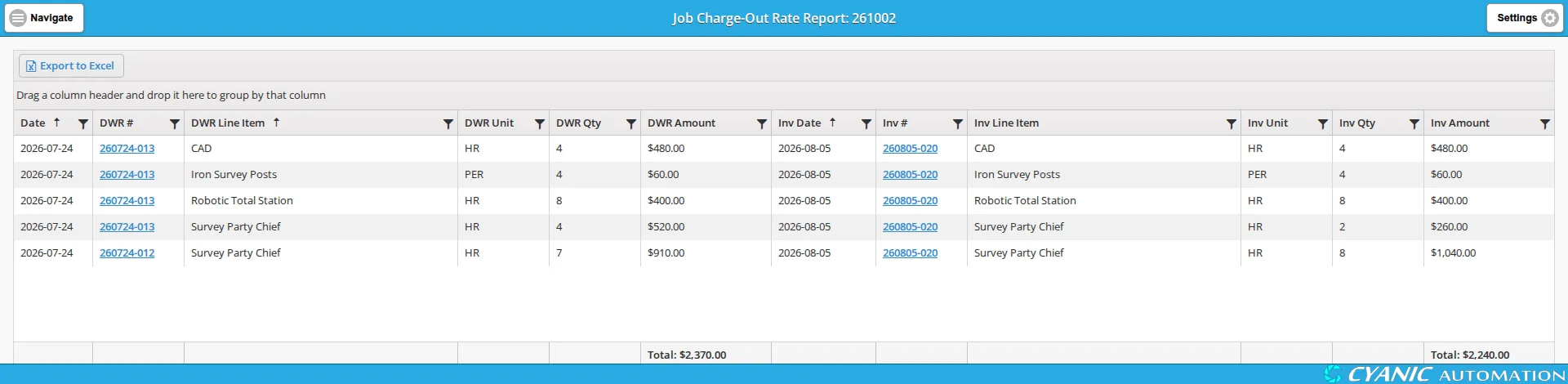
Task: Filter the DWR # column
Action: [174, 123]
